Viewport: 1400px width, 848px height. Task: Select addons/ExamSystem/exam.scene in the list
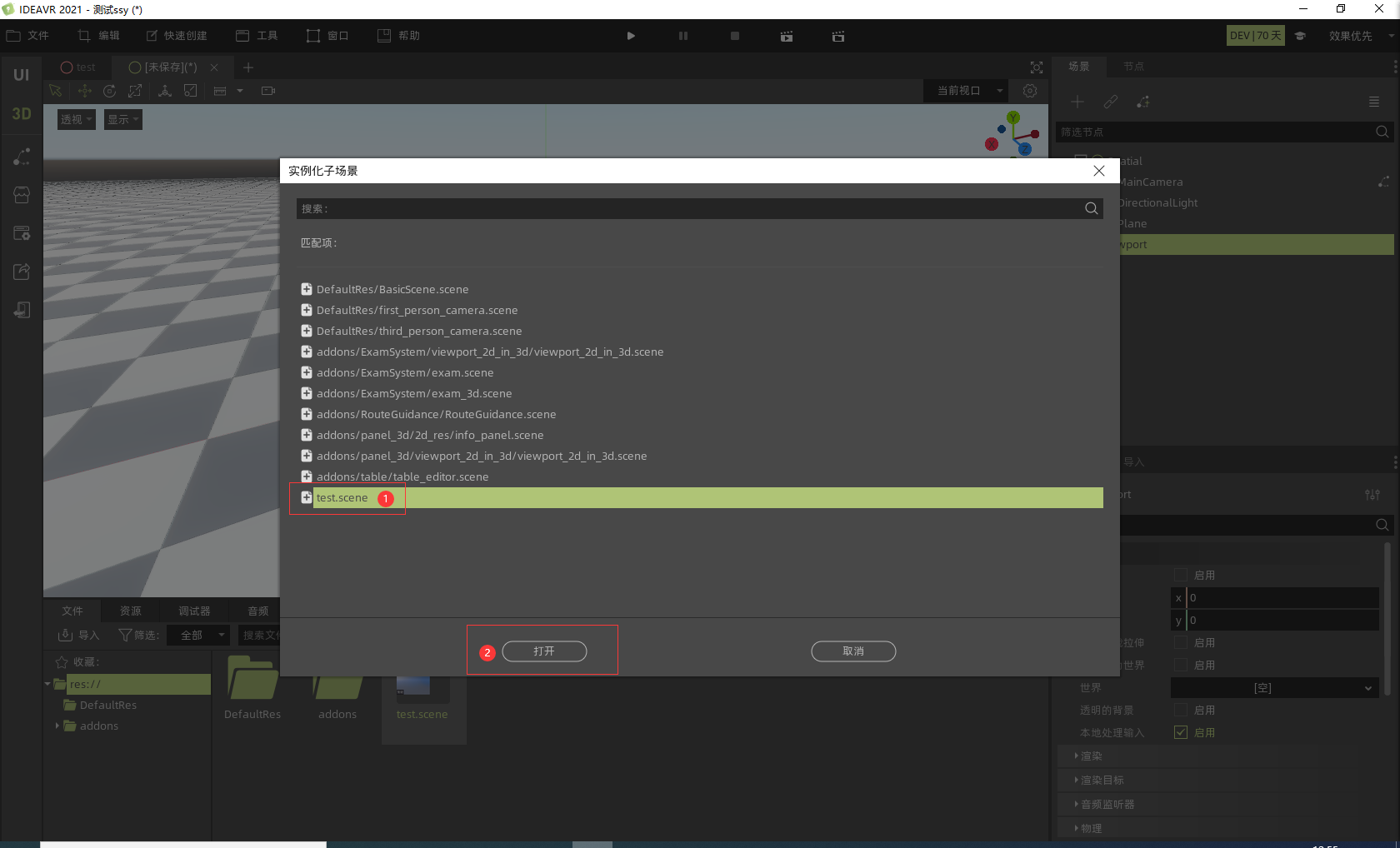(405, 372)
